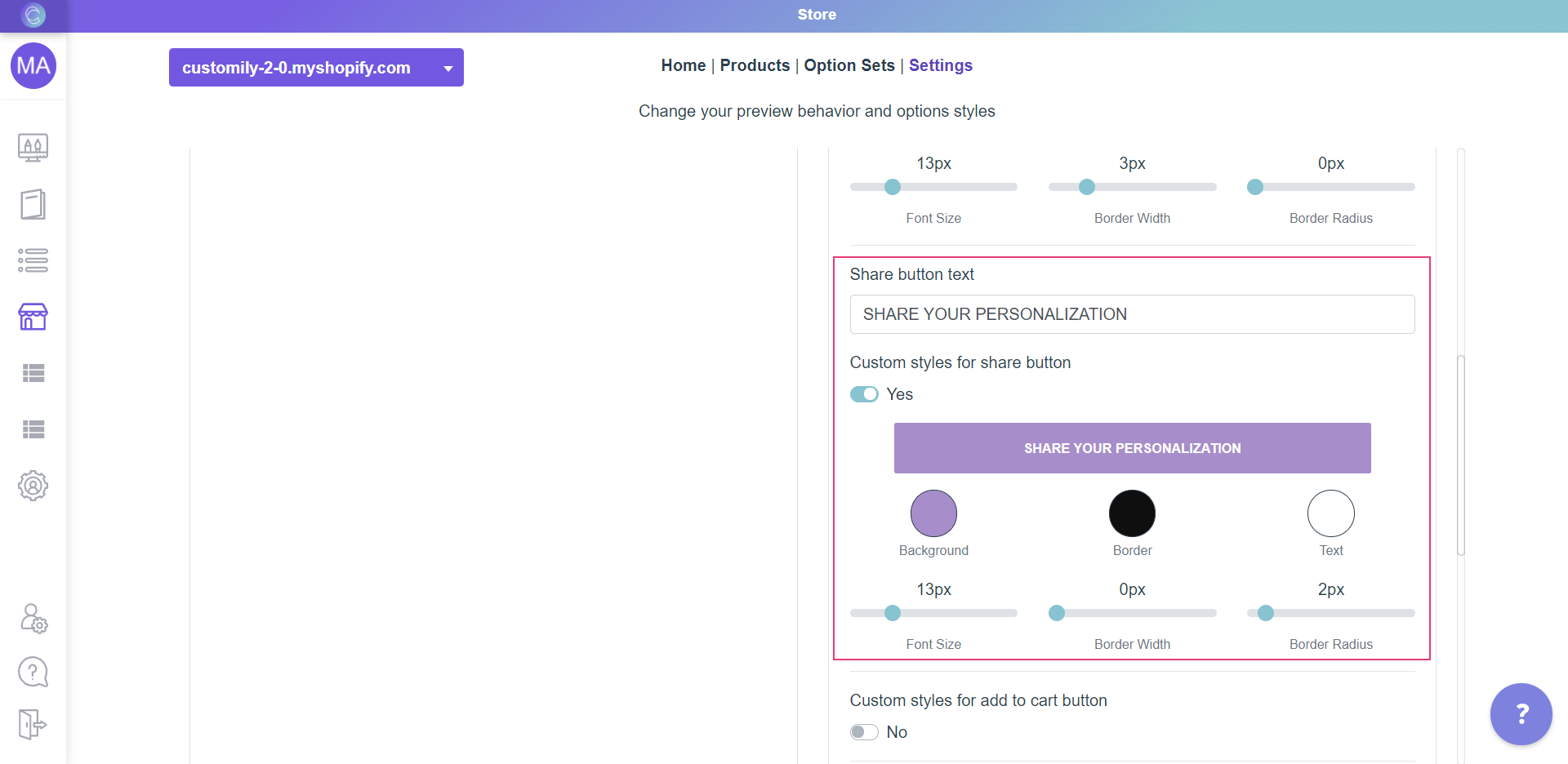Select the Store icon in the sidebar
This screenshot has height=764, width=1568.
(x=33, y=317)
